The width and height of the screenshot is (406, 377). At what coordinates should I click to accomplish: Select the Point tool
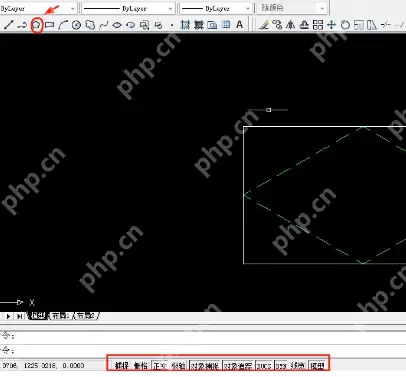(172, 25)
